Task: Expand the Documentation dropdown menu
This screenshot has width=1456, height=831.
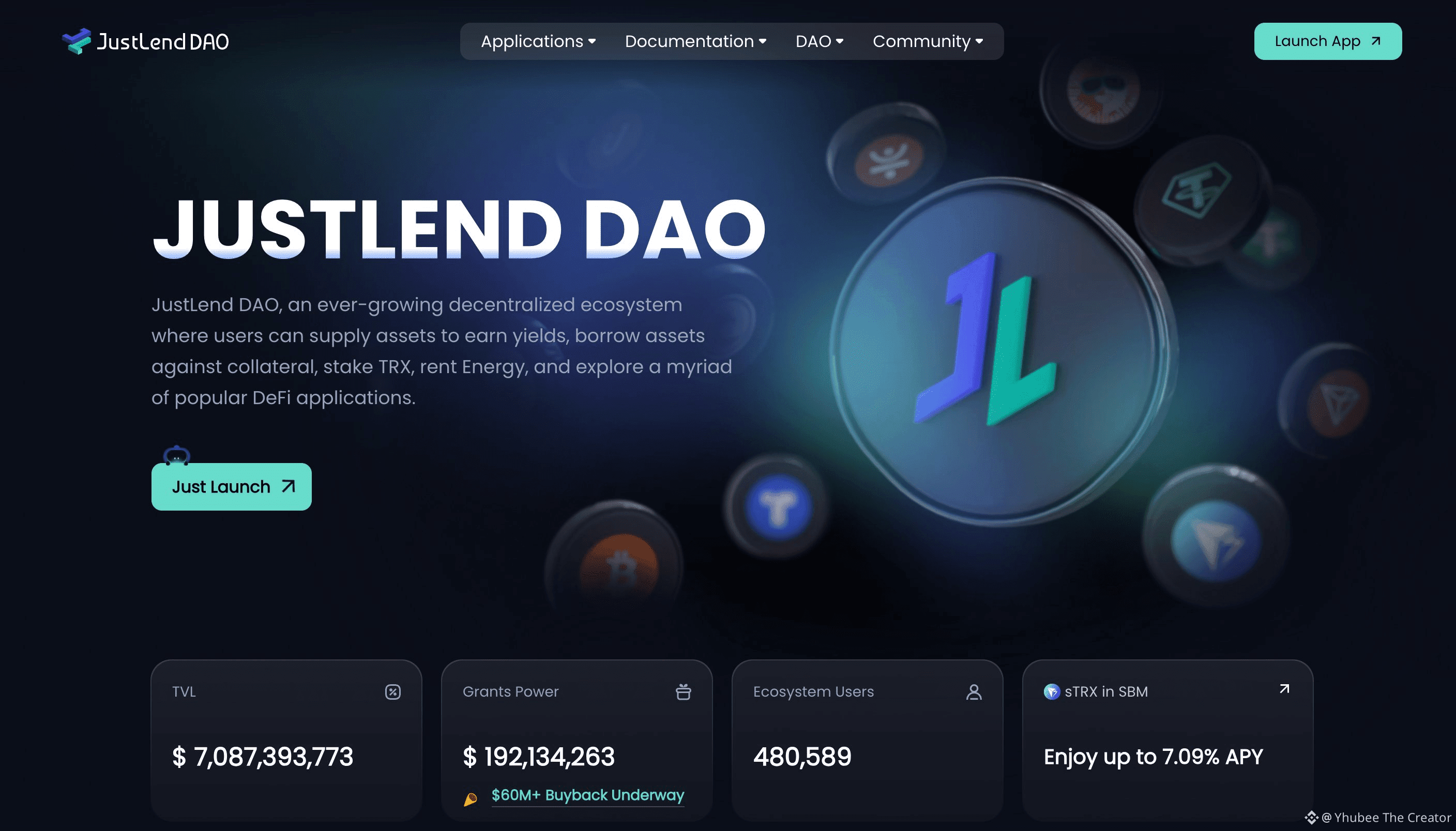Action: point(695,41)
